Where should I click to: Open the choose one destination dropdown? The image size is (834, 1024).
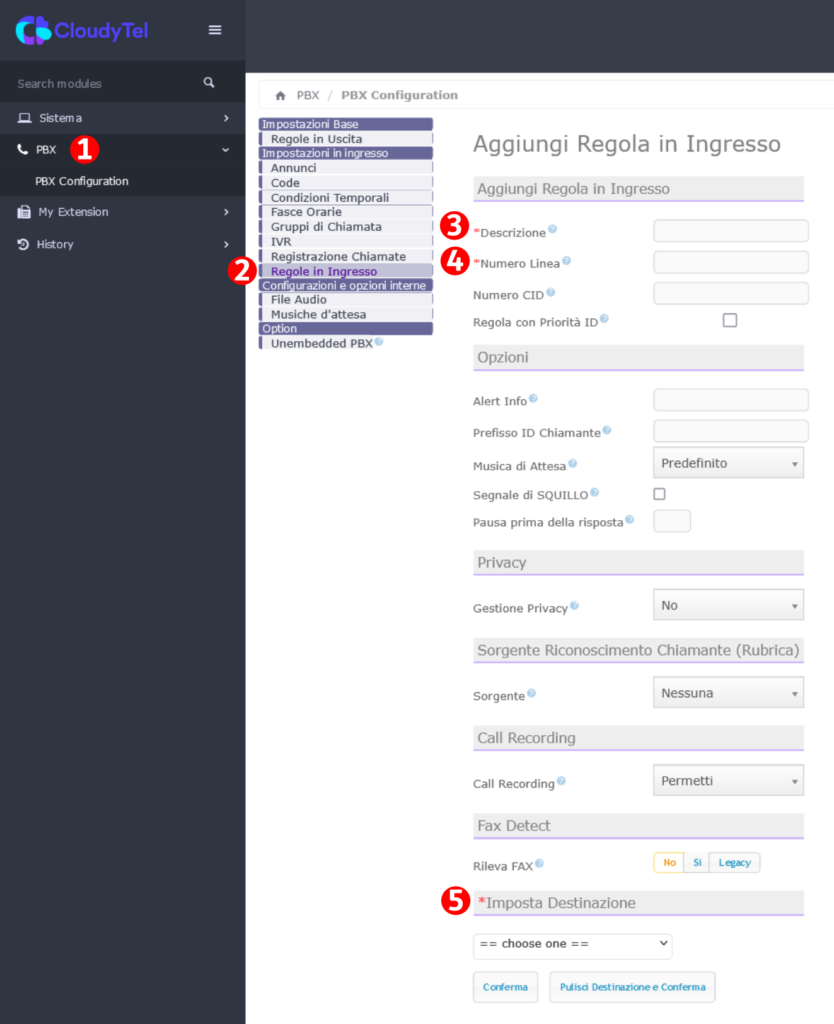[x=572, y=944]
